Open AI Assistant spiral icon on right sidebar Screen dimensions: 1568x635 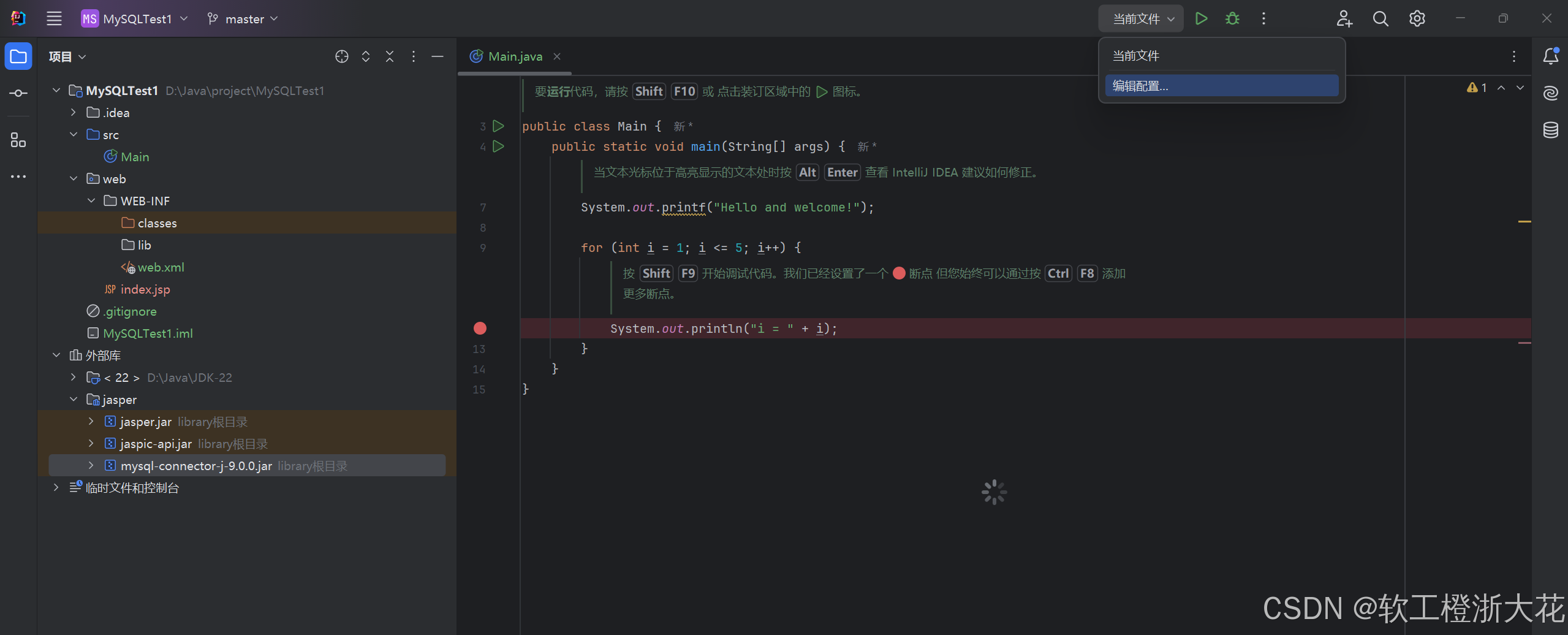[1551, 93]
